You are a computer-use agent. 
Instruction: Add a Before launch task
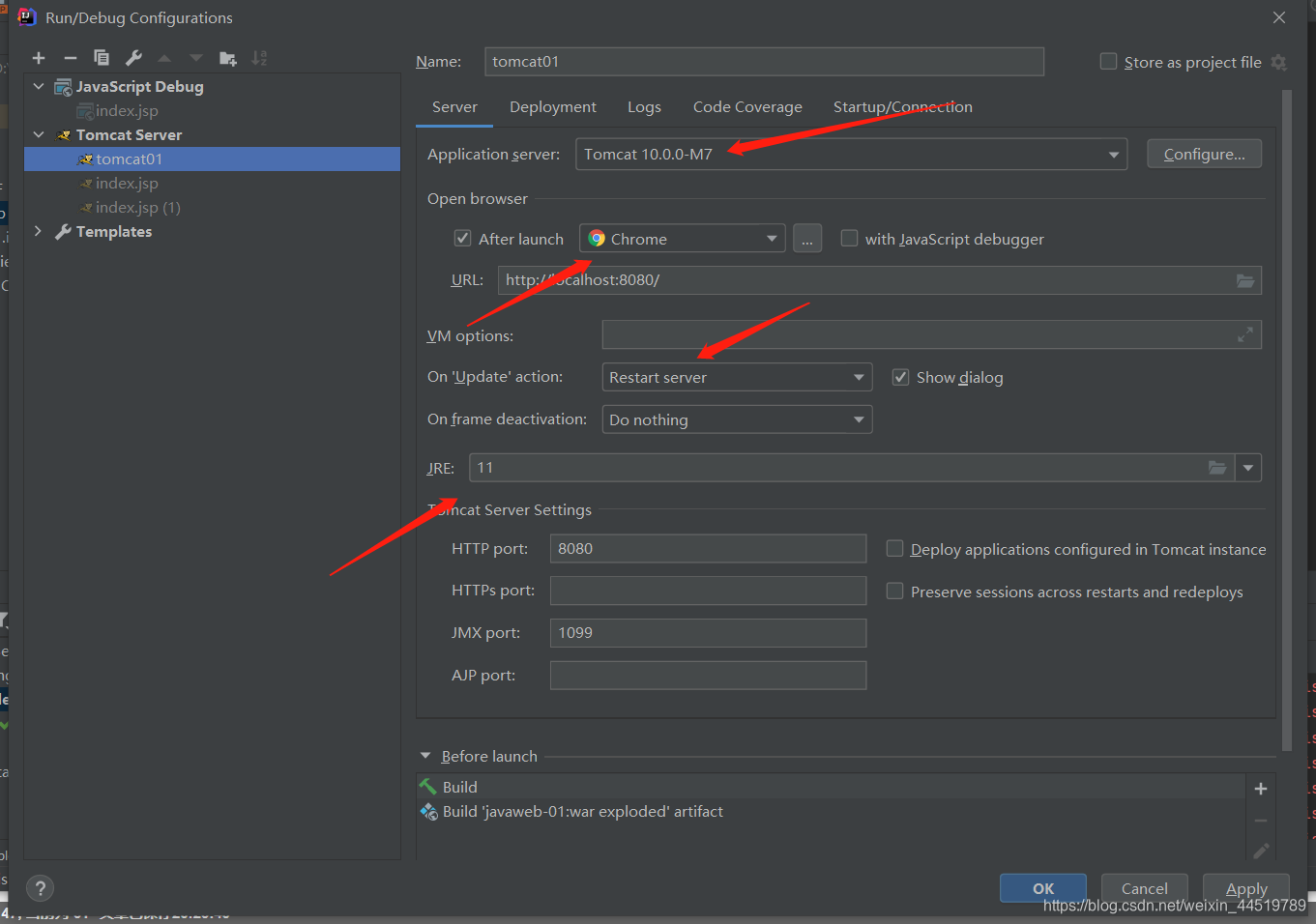click(x=1261, y=789)
